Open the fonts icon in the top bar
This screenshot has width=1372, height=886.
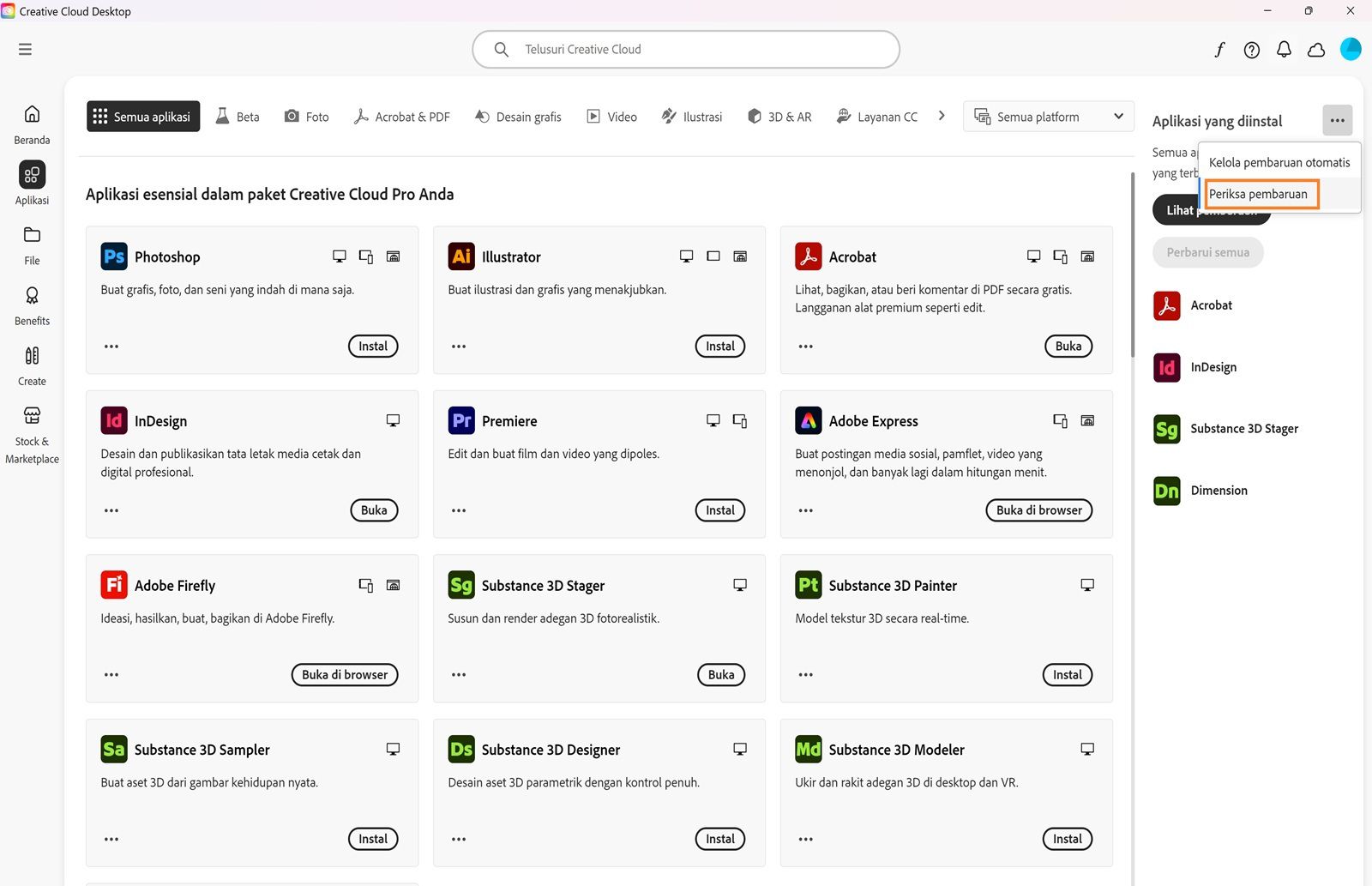click(x=1219, y=50)
